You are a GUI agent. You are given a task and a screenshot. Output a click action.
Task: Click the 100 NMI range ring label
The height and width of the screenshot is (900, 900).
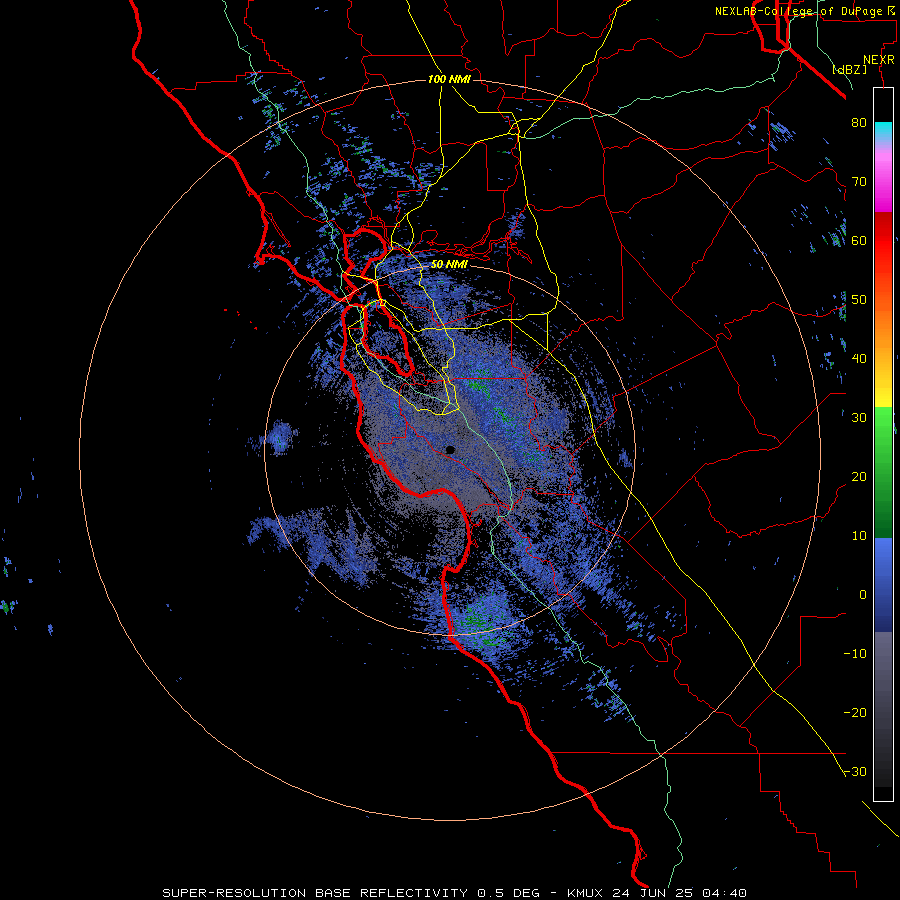449,79
